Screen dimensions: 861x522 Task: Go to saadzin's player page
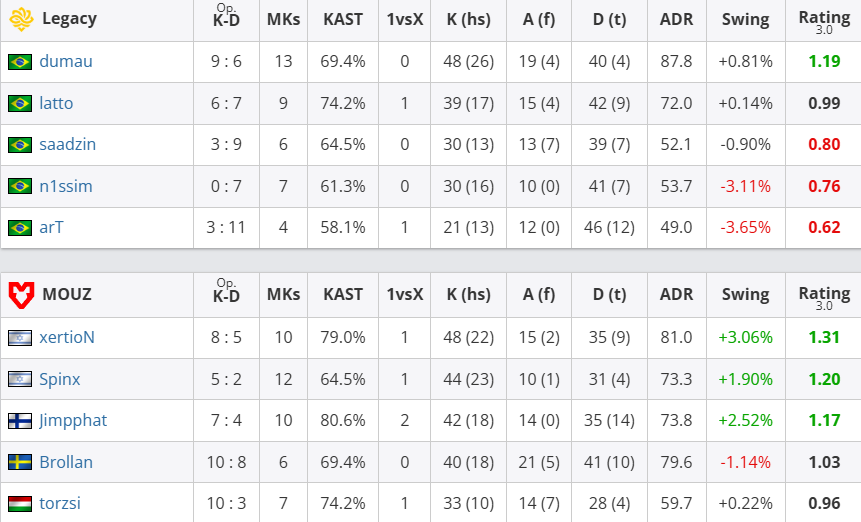(x=68, y=145)
